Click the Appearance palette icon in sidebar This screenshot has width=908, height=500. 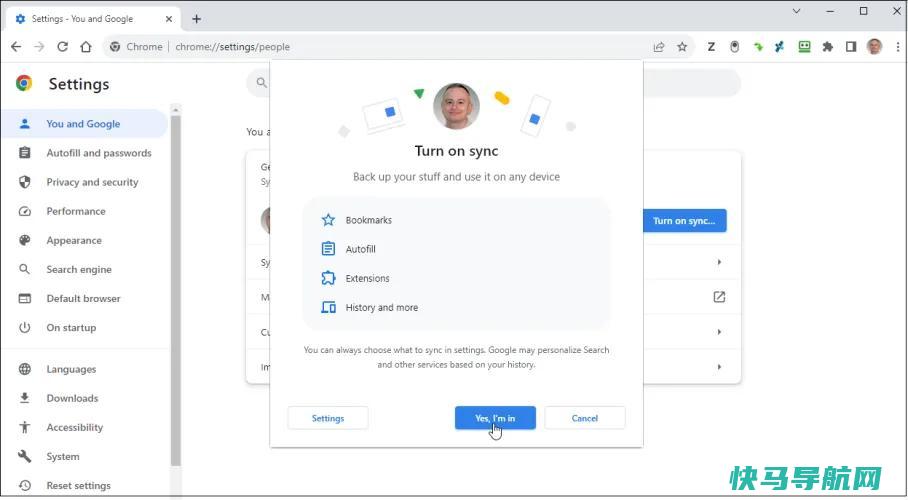[24, 240]
